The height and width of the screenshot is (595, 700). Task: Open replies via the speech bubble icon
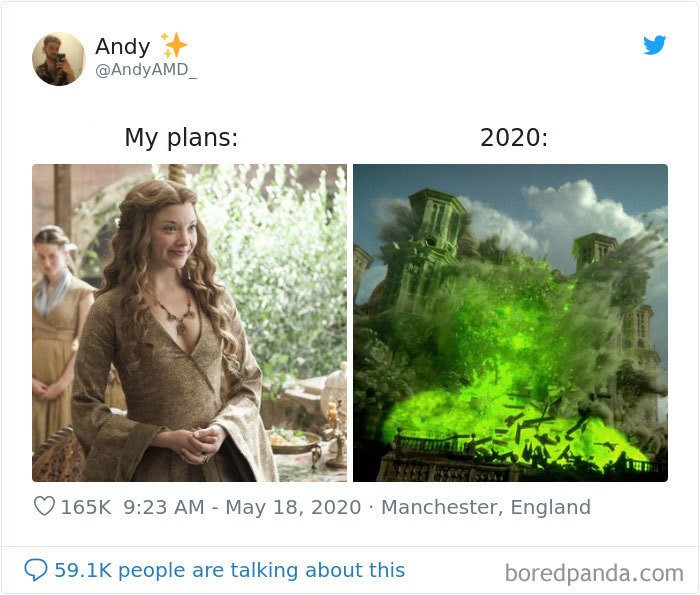[36, 570]
